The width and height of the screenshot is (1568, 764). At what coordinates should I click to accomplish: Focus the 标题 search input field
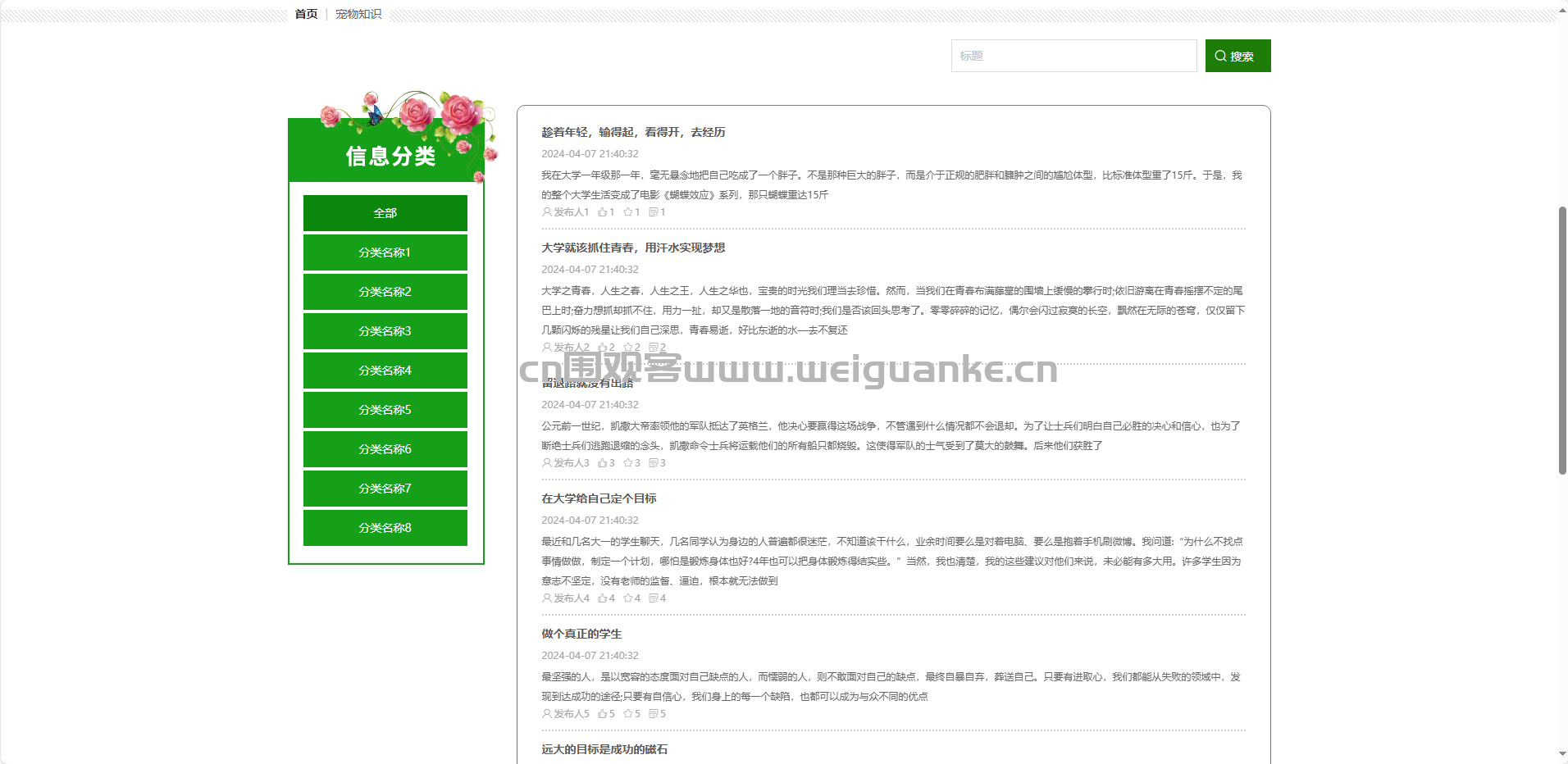coord(1073,56)
